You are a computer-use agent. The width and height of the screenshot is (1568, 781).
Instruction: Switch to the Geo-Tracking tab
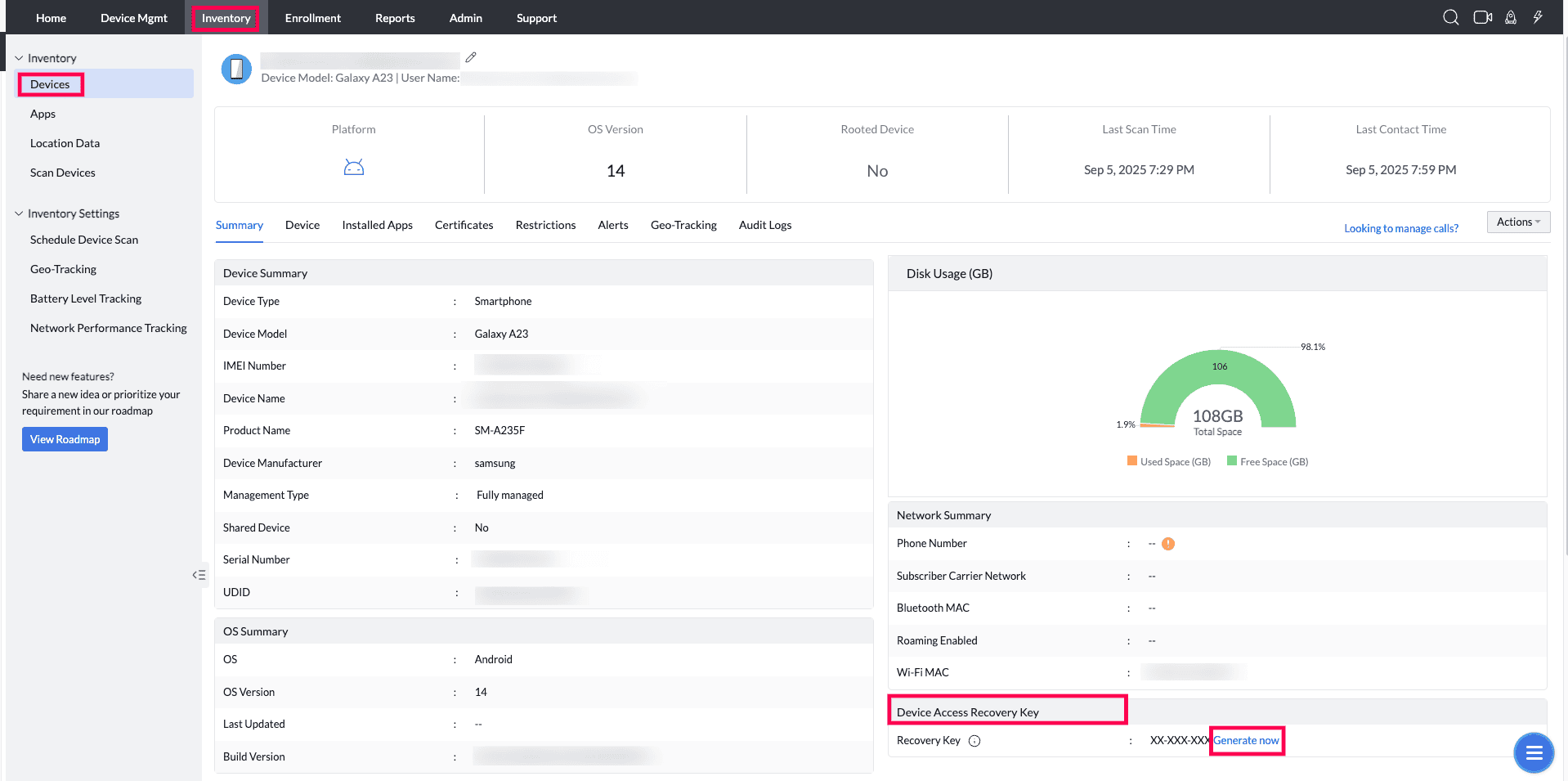coord(683,225)
